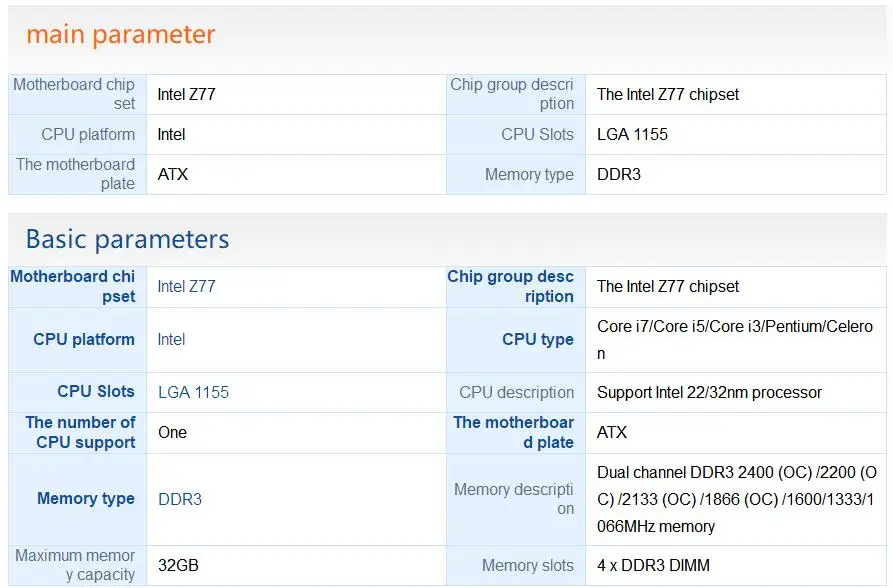The height and width of the screenshot is (588, 893).
Task: Click 'The number of CPU support' link
Action: (x=80, y=432)
